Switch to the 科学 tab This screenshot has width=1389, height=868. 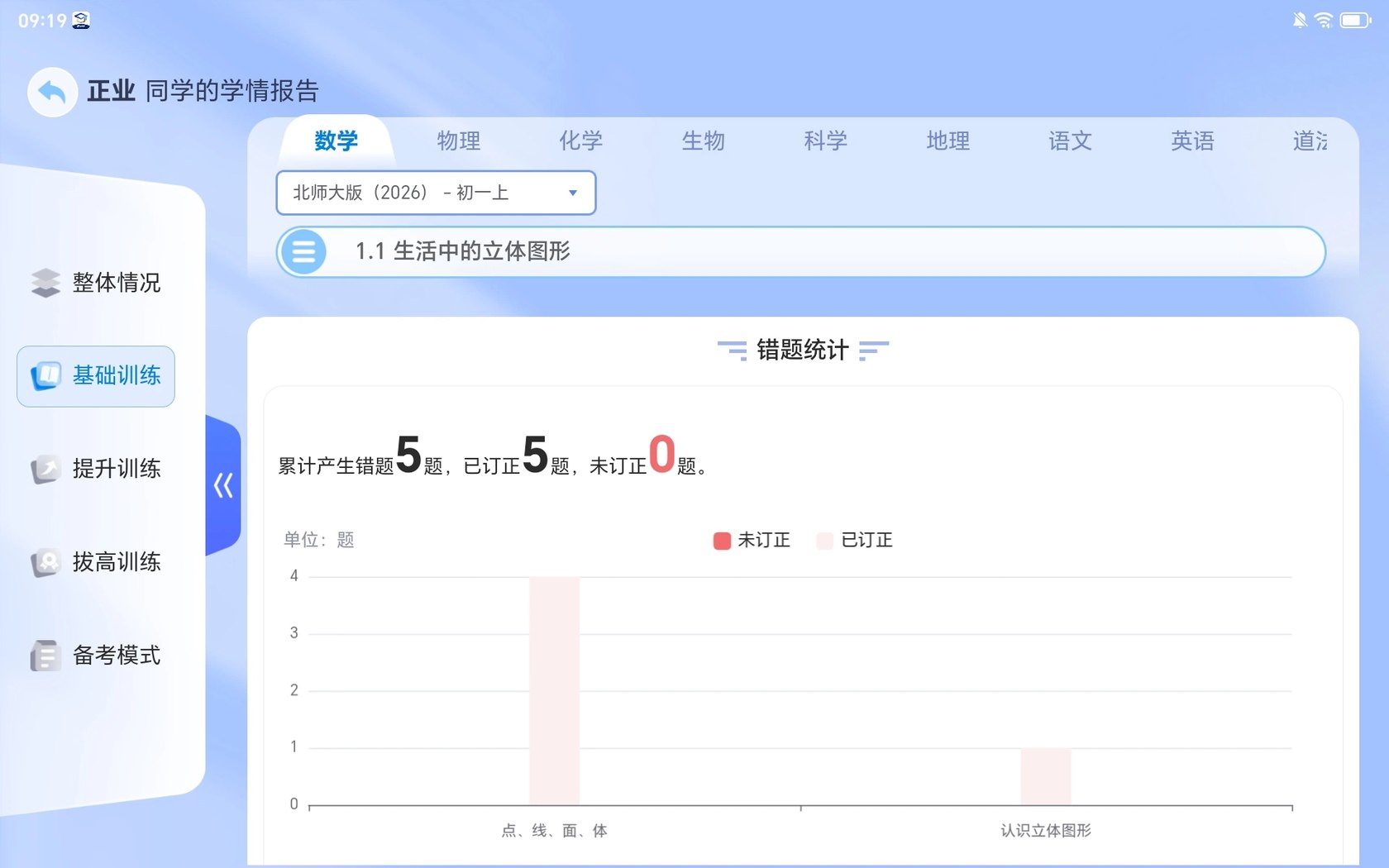click(x=826, y=141)
